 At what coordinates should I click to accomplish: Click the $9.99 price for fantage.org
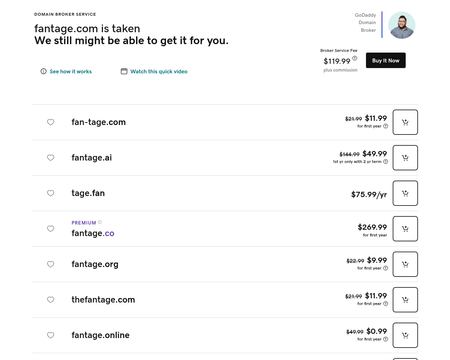(x=377, y=260)
